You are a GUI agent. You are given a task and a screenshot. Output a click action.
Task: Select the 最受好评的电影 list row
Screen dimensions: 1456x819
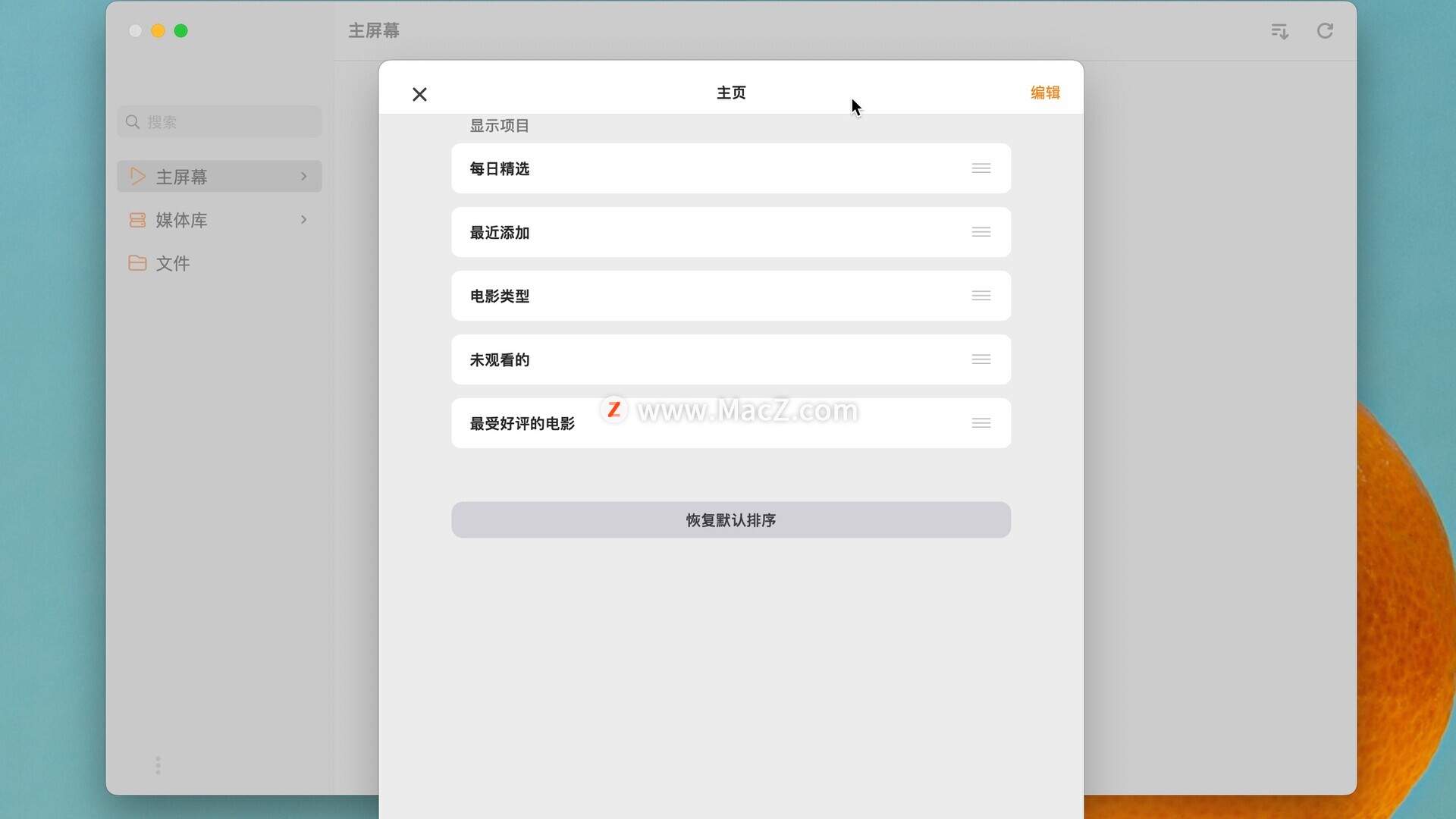(731, 423)
